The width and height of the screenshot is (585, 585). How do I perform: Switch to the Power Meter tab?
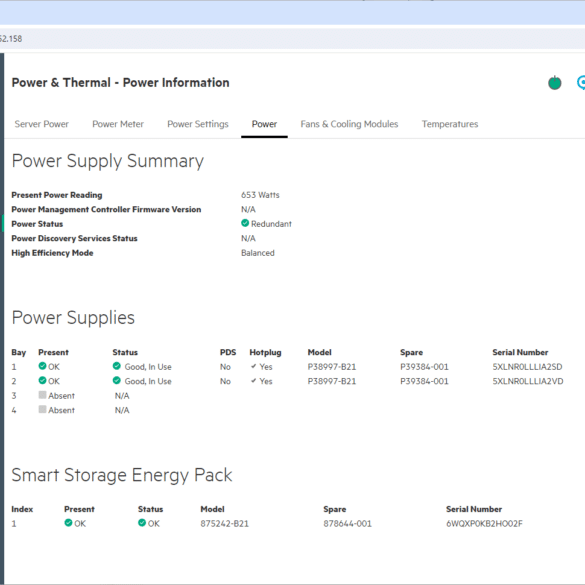(x=118, y=124)
